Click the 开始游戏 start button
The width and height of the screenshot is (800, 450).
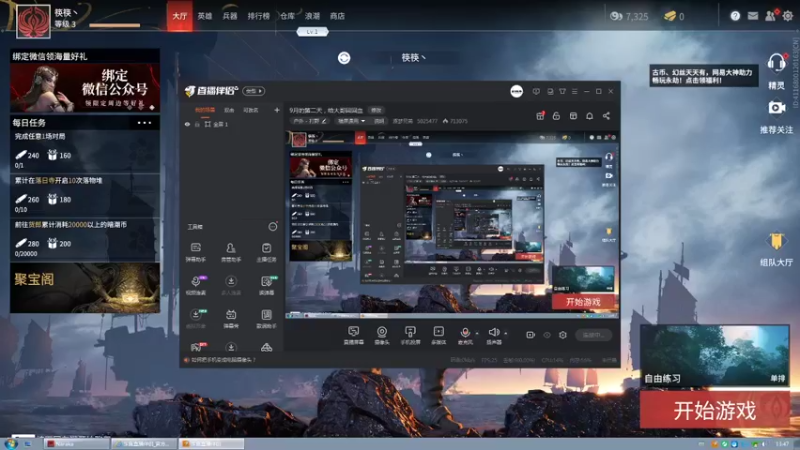pos(715,410)
